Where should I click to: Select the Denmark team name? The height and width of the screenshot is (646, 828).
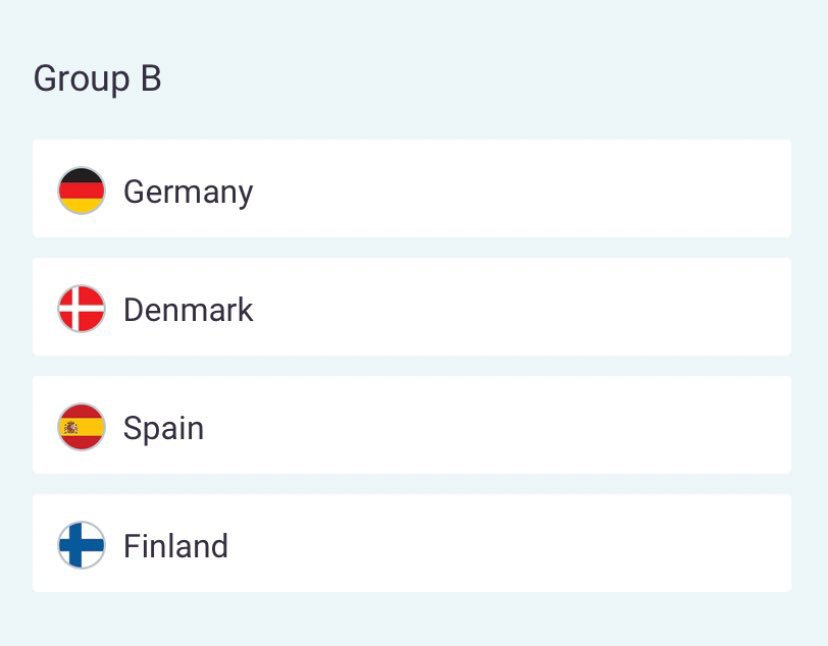[x=188, y=309]
